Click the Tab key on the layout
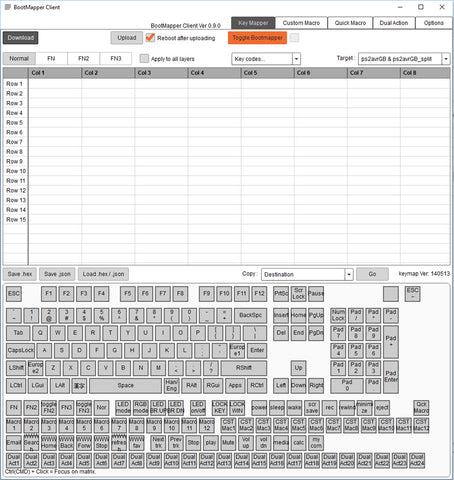The image size is (454, 480). point(18,333)
